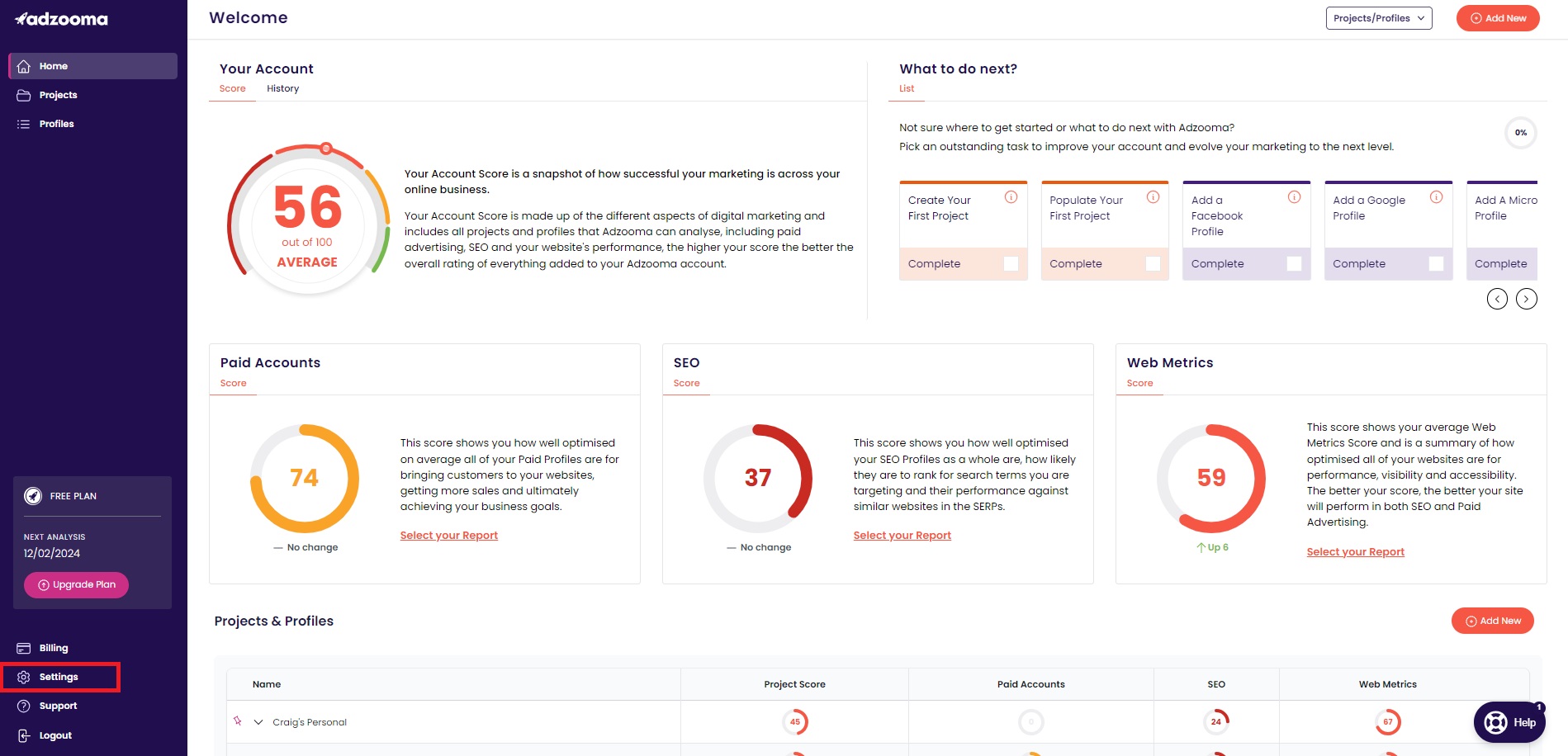Click the Adzooma logo
The height and width of the screenshot is (756, 1568).
coord(61,19)
